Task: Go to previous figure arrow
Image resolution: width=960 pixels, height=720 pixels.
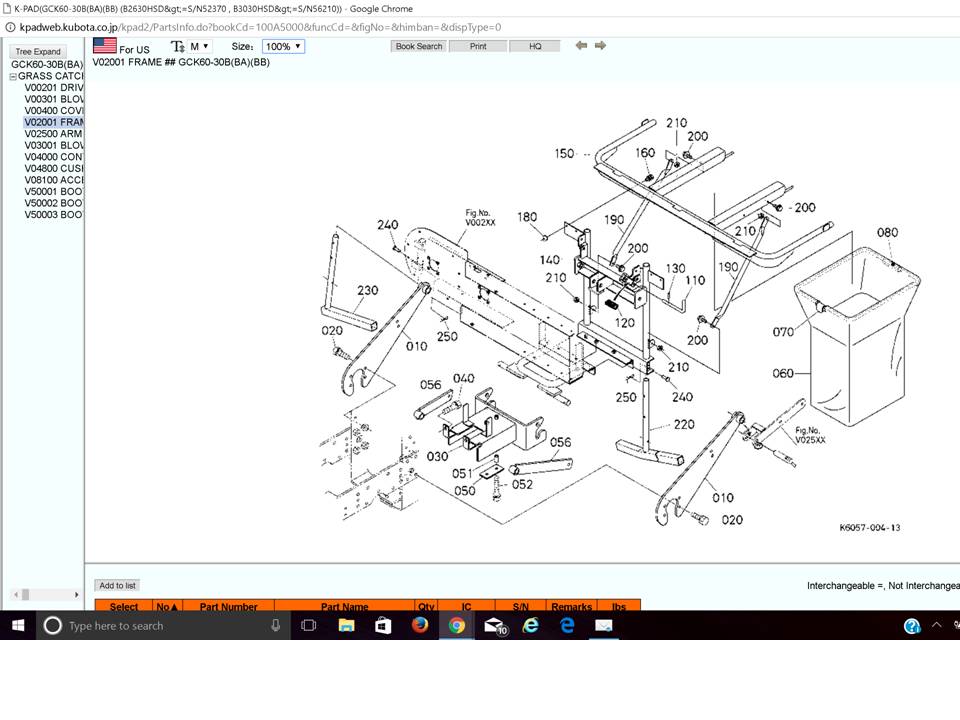Action: pos(581,45)
